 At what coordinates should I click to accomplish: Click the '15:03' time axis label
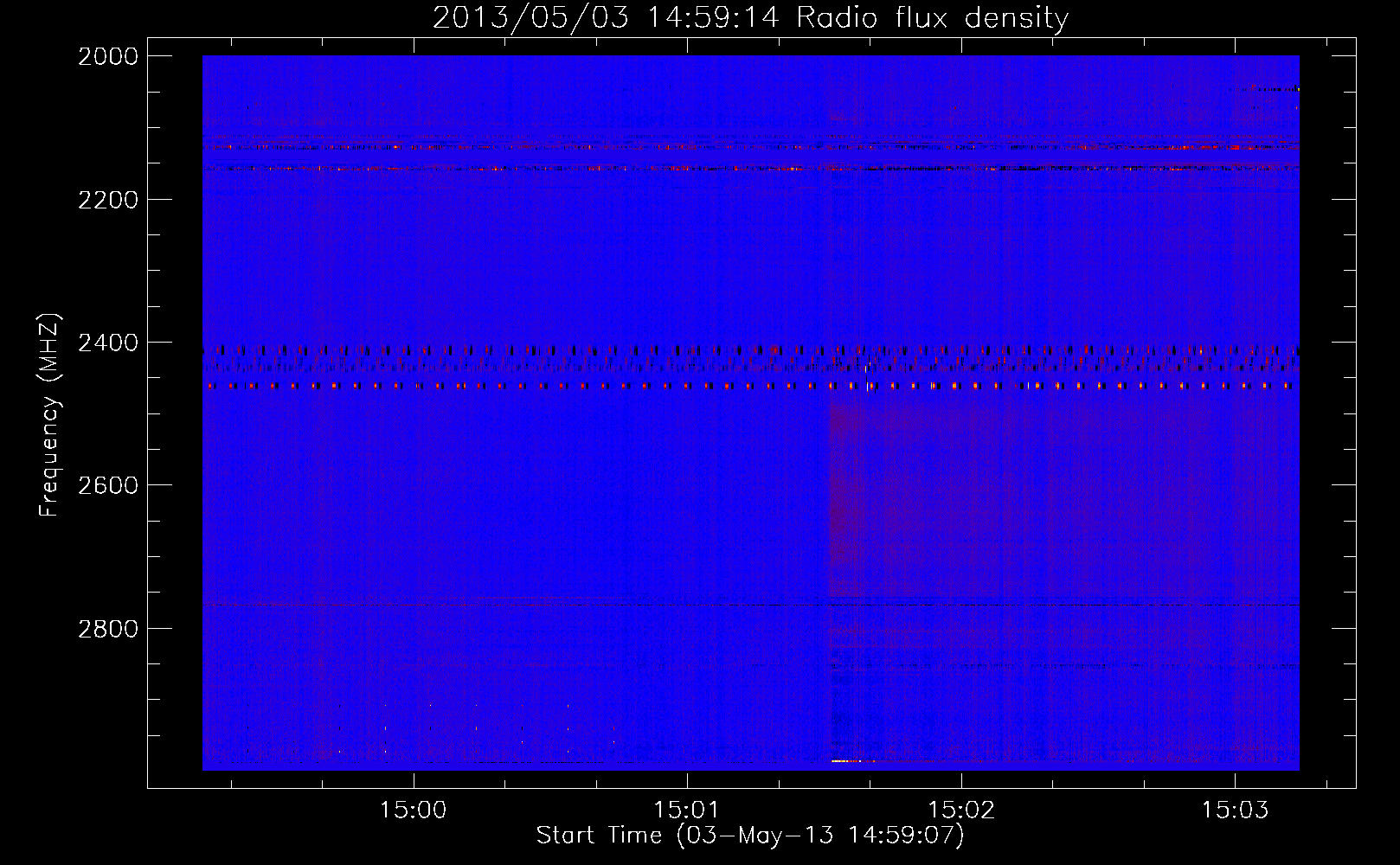[x=1235, y=811]
